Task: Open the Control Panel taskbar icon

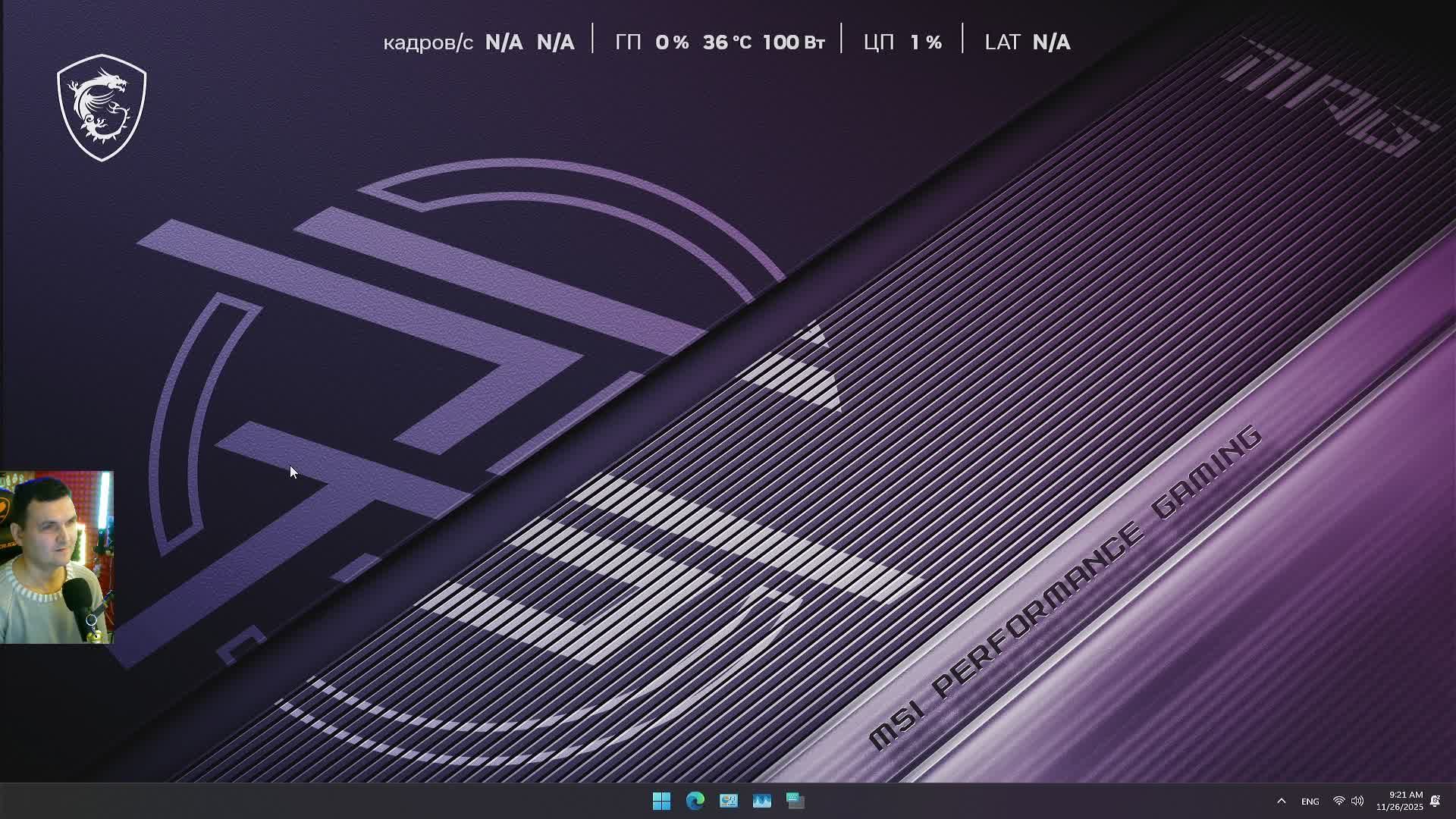Action: 728,801
